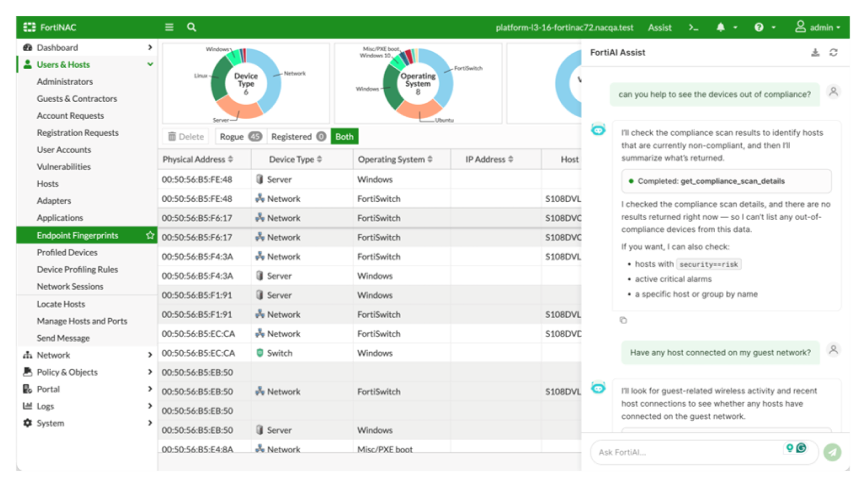Open the admin user menu

coord(817,27)
